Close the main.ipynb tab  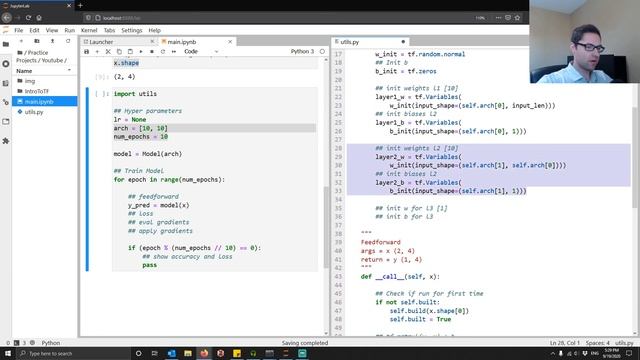[x=230, y=42]
